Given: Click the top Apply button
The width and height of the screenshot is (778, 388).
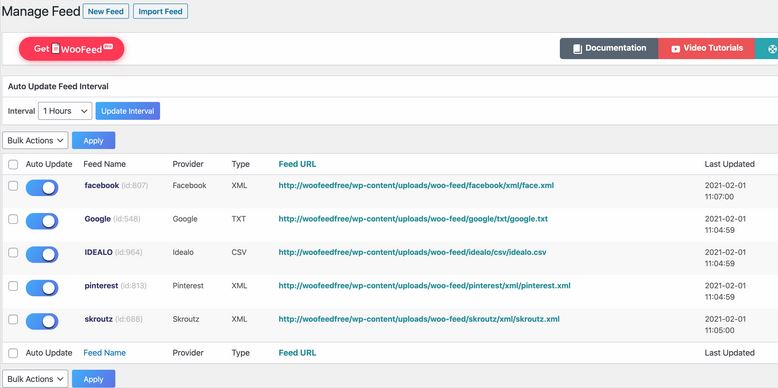Looking at the screenshot, I should click(93, 140).
